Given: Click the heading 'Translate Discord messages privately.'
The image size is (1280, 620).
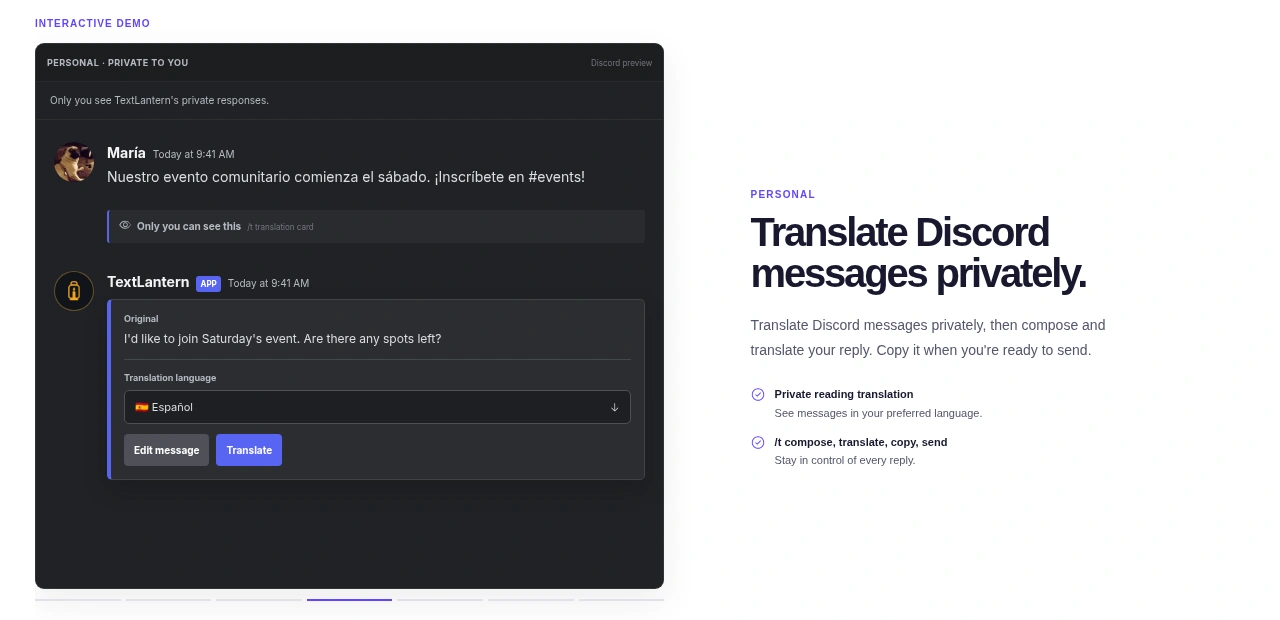Looking at the screenshot, I should pos(918,253).
